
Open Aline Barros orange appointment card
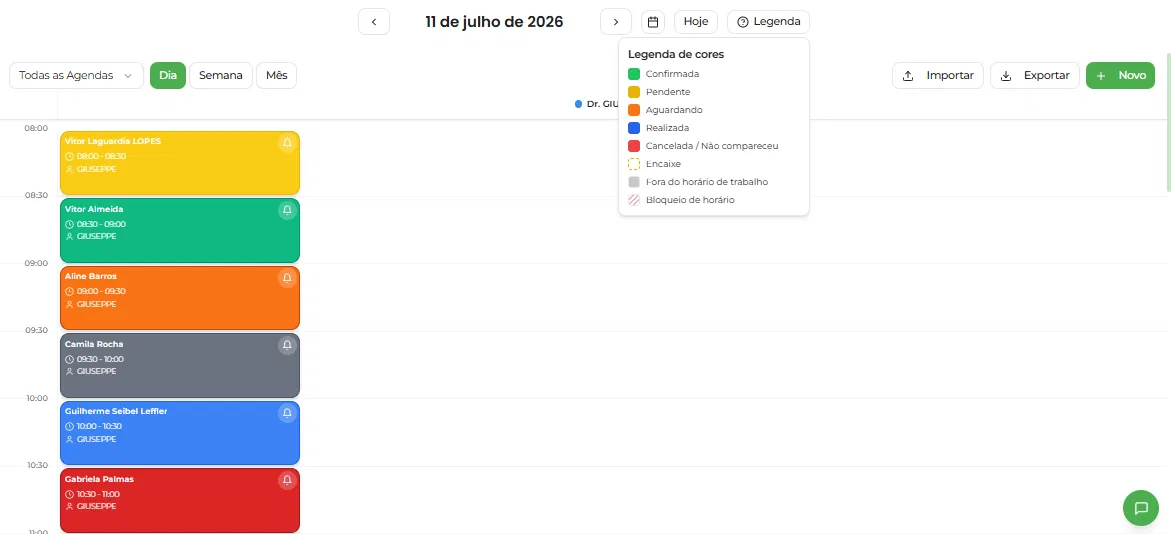pyautogui.click(x=180, y=298)
